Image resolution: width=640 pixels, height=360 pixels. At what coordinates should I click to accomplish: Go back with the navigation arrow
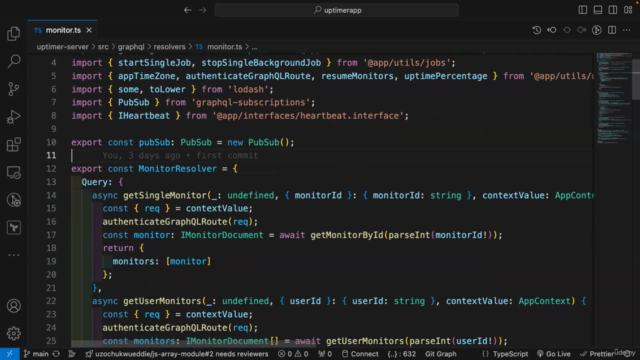[x=187, y=10]
